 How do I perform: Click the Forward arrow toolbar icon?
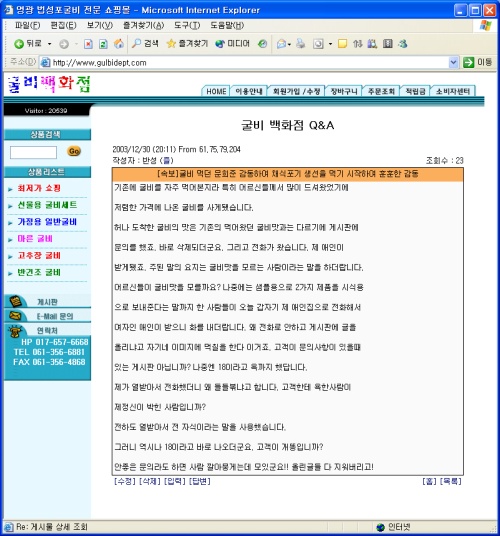[x=64, y=44]
